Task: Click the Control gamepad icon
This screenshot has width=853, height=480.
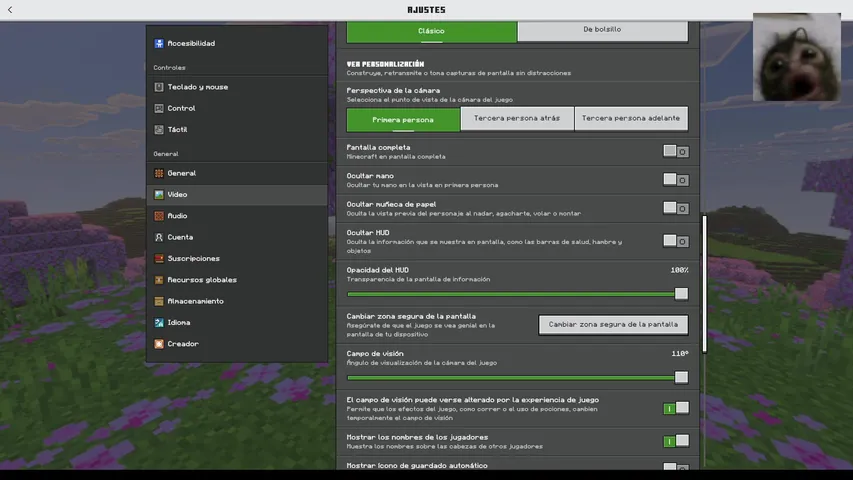Action: [159, 108]
